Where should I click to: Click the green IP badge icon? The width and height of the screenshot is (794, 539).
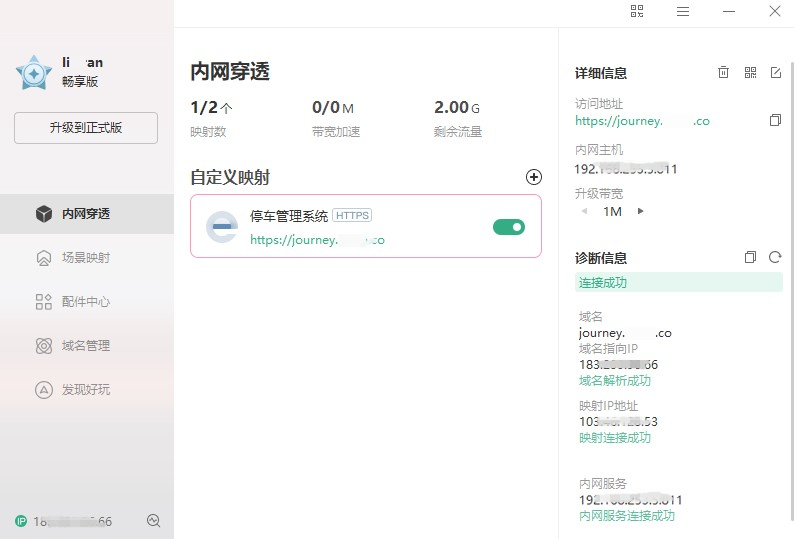pyautogui.click(x=21, y=521)
